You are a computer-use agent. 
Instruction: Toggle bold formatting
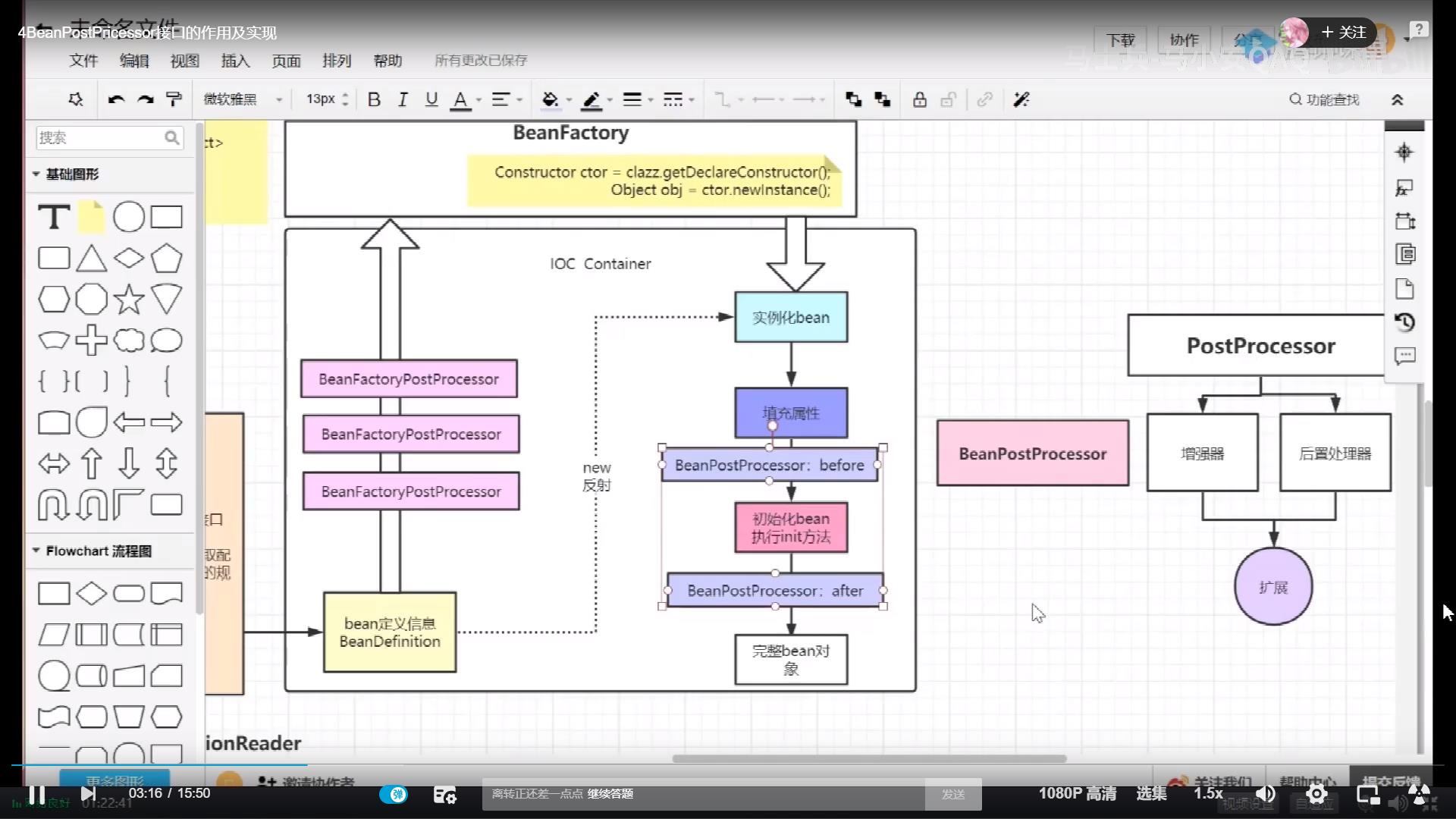coord(374,99)
